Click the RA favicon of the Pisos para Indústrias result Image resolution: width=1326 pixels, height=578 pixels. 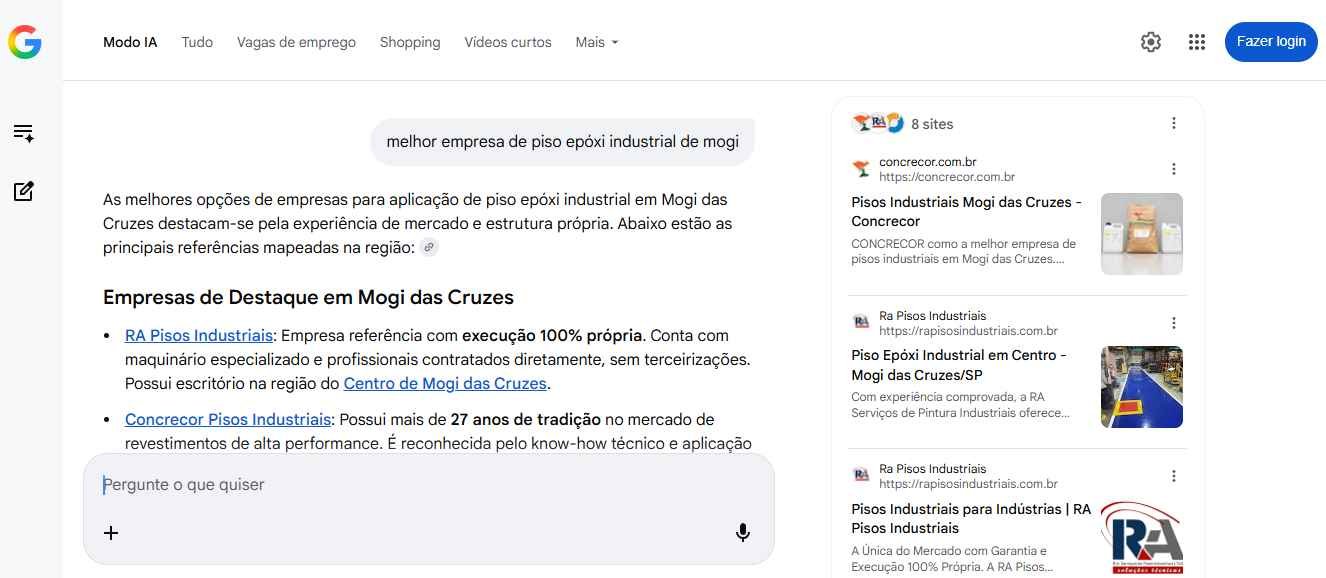[x=861, y=475]
